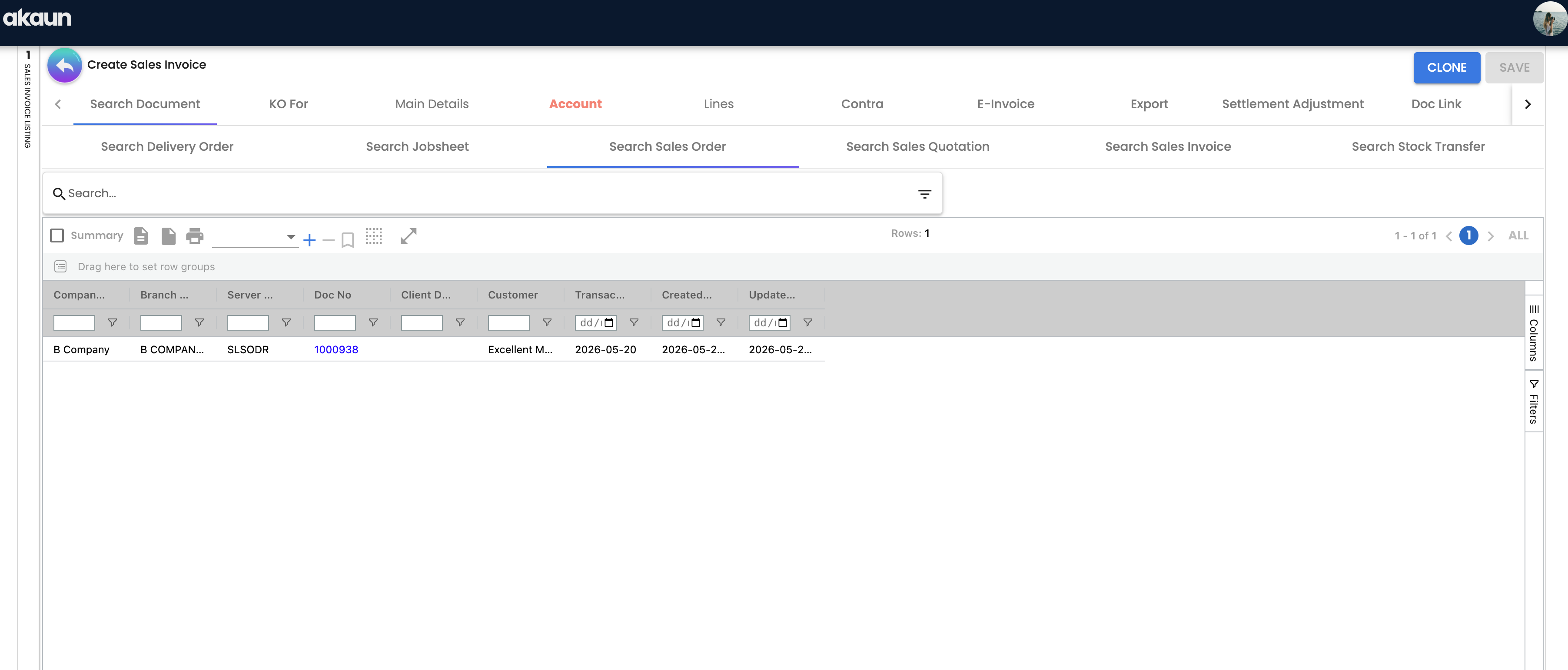Switch to Search Document tab
This screenshot has width=1568, height=670.
pyautogui.click(x=145, y=104)
